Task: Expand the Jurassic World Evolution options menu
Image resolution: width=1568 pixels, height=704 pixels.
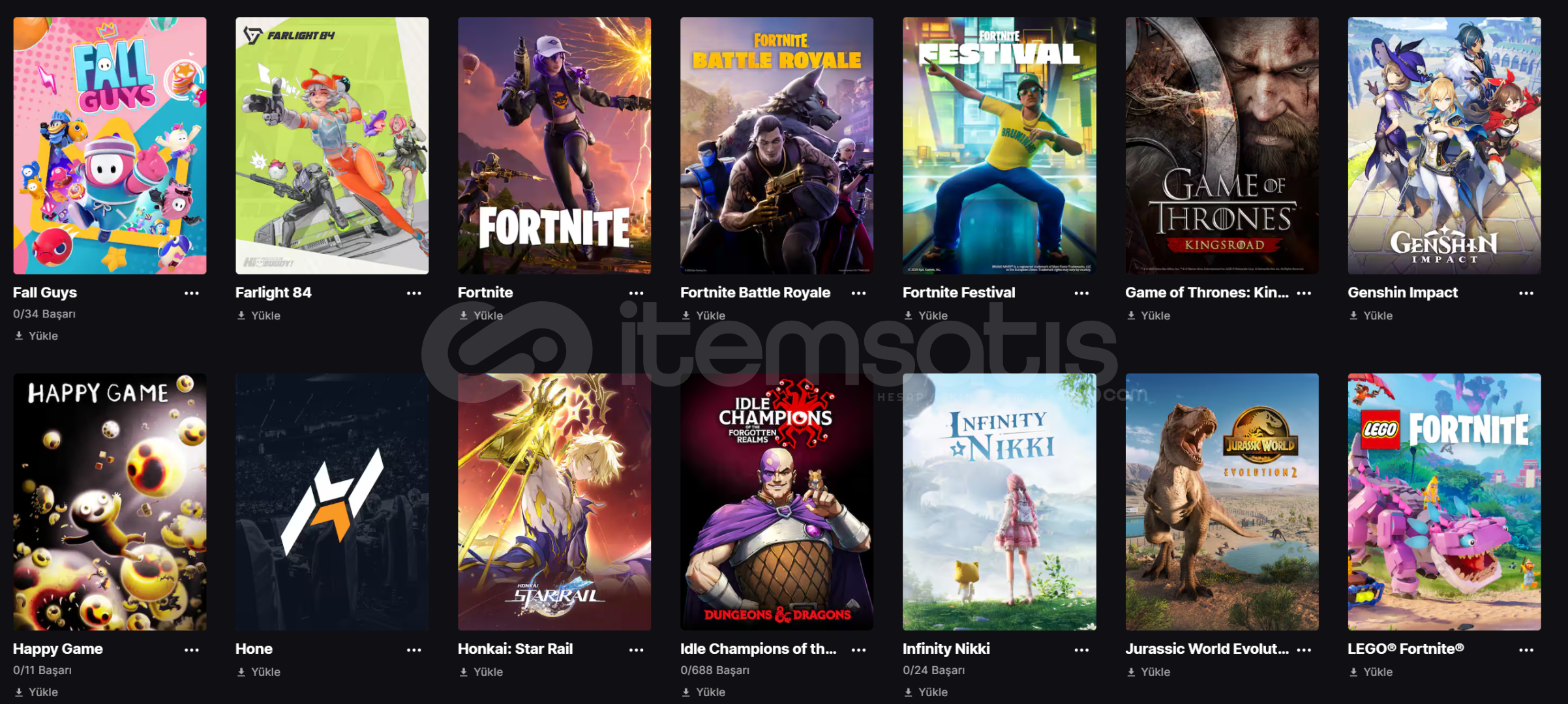Action: point(1304,650)
